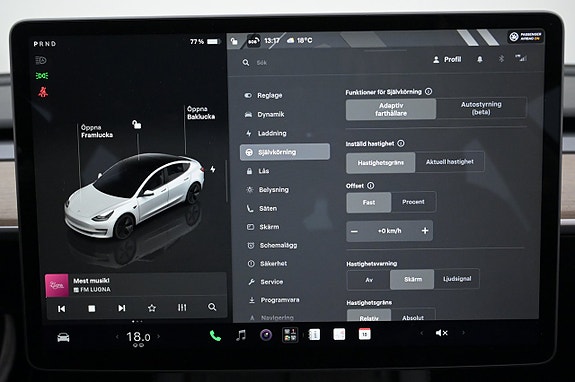The width and height of the screenshot is (575, 382).
Task: Decrease volume with left chevron
Action: pos(422,333)
